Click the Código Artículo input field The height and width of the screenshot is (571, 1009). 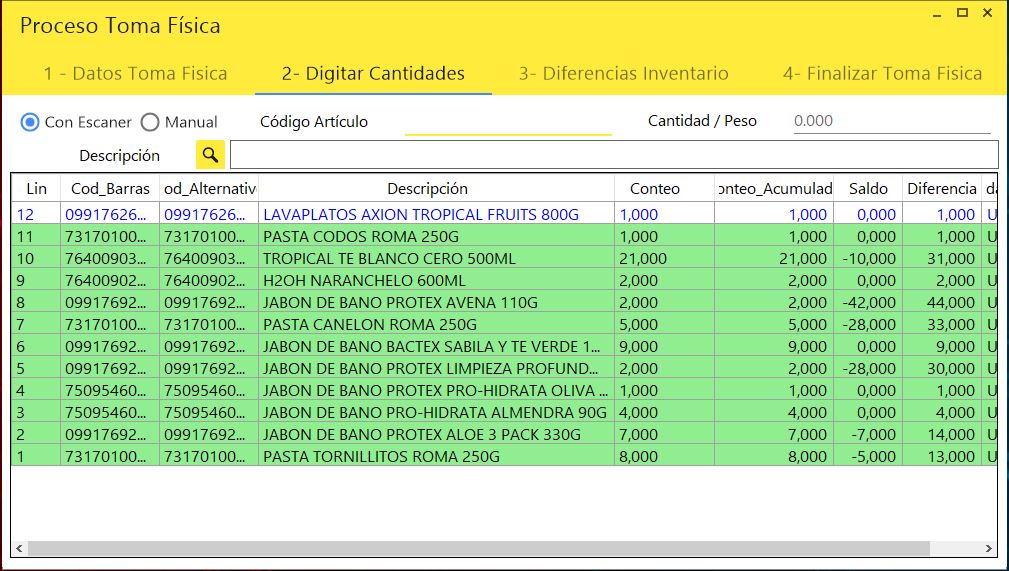(507, 122)
